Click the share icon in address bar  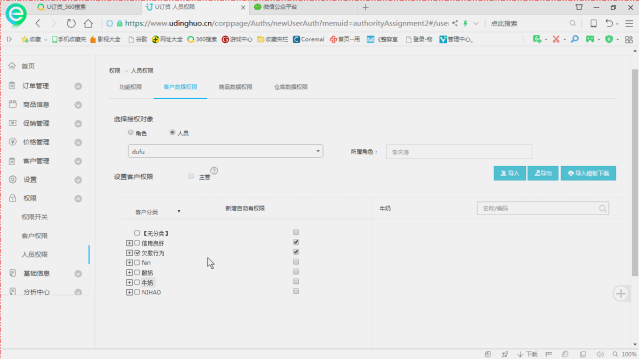[x=455, y=23]
